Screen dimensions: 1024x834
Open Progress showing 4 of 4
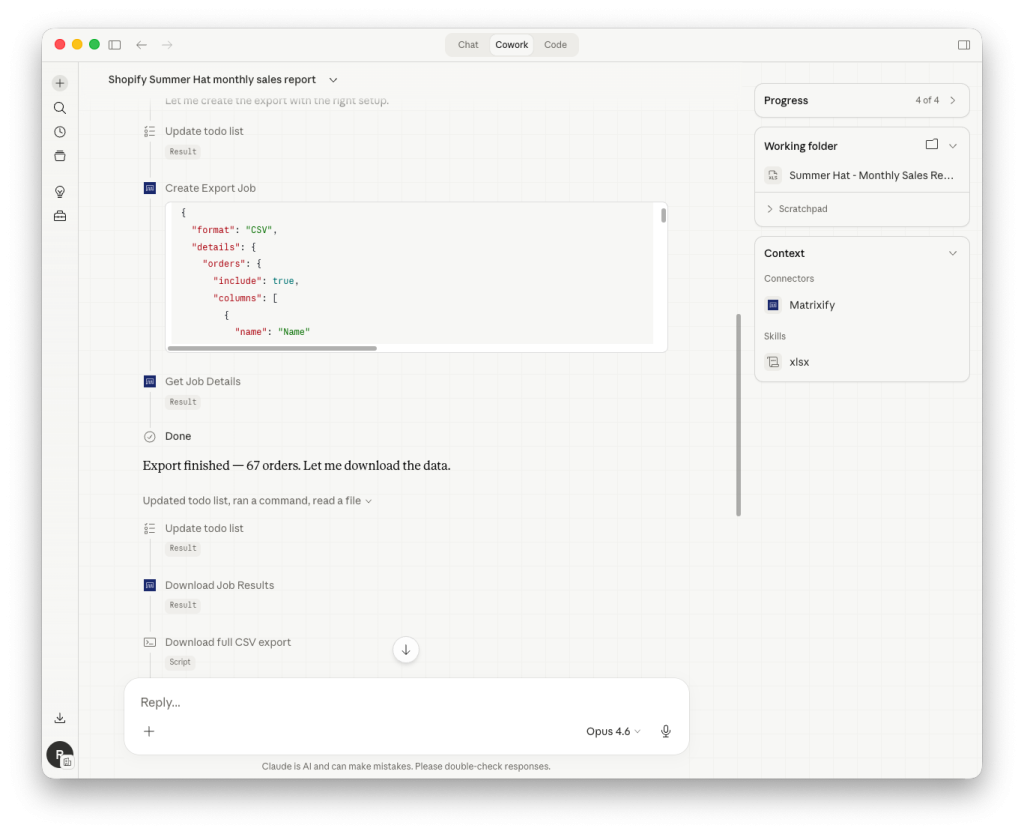[861, 100]
